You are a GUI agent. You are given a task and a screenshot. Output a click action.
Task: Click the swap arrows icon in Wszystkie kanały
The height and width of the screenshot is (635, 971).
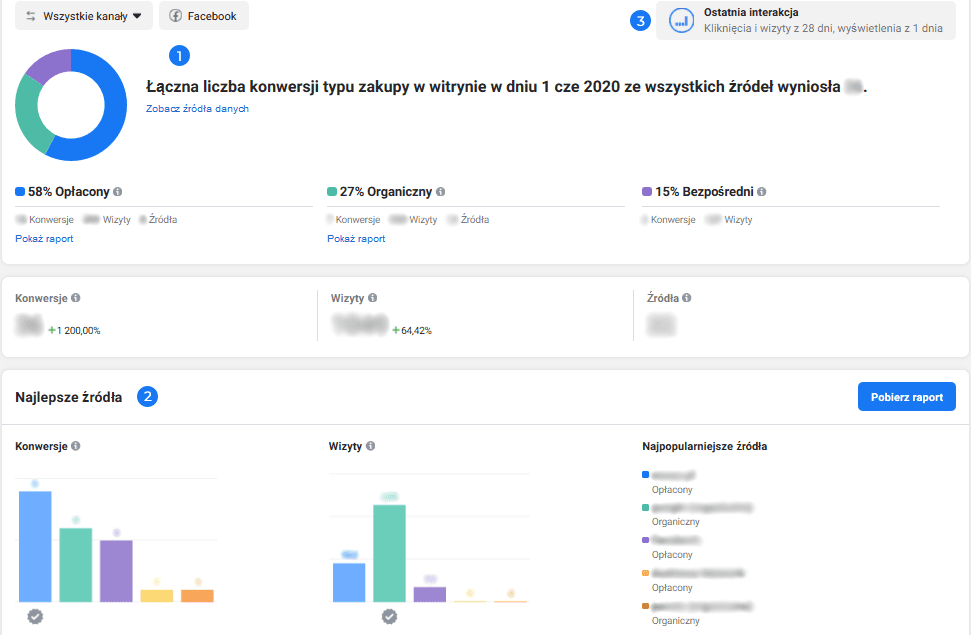(30, 16)
